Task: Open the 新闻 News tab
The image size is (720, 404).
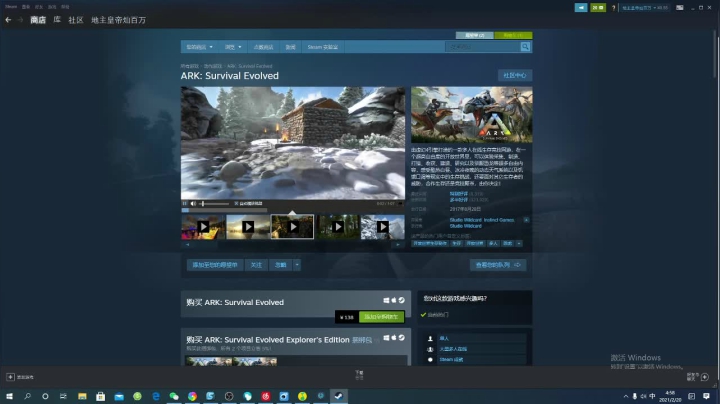Action: click(x=290, y=47)
